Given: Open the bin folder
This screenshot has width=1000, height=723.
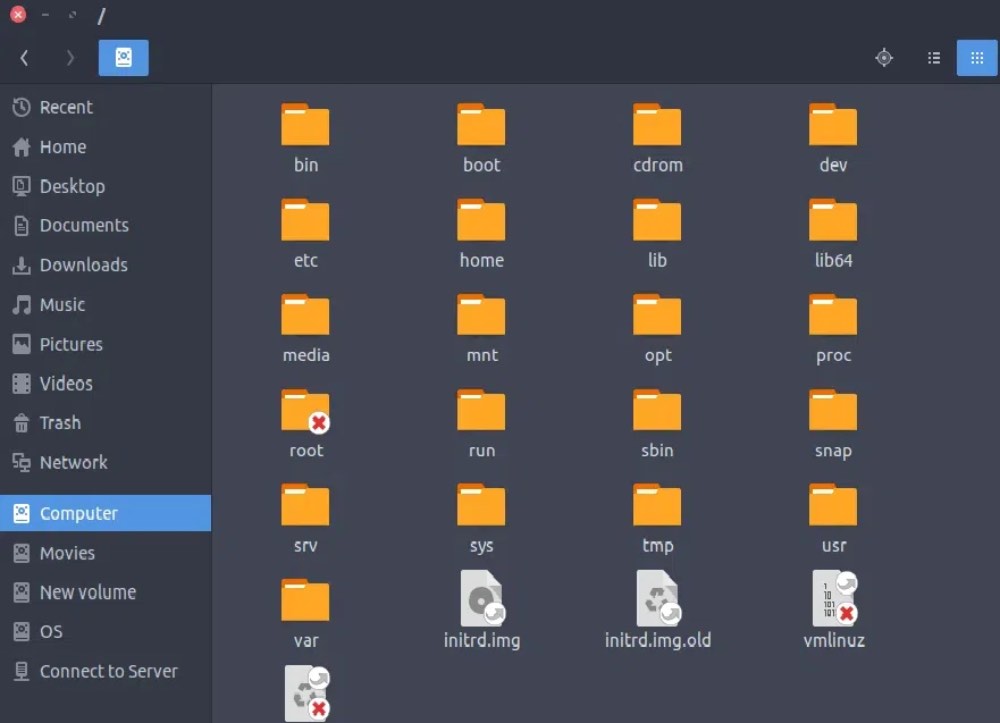Looking at the screenshot, I should (x=305, y=124).
